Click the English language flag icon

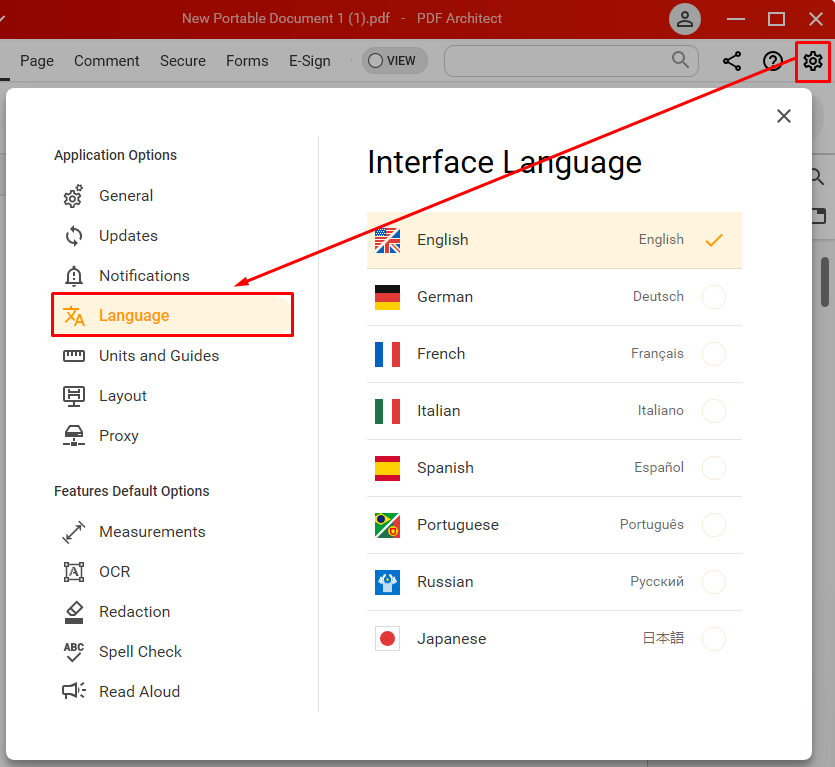click(x=387, y=240)
